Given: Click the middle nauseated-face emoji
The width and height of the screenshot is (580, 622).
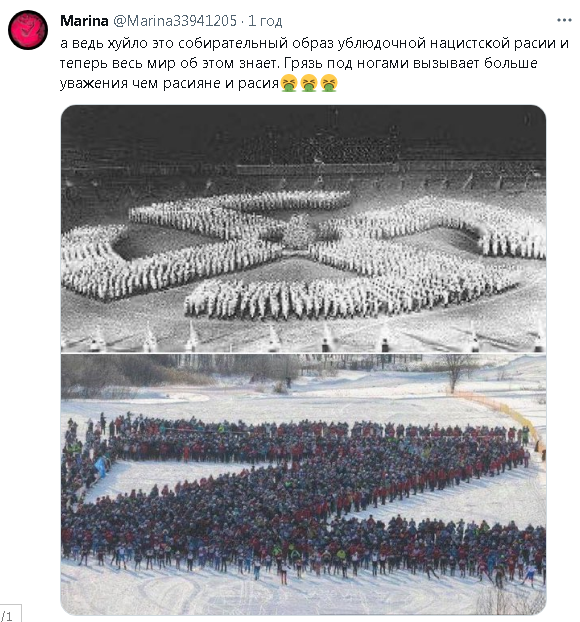Looking at the screenshot, I should point(309,83).
